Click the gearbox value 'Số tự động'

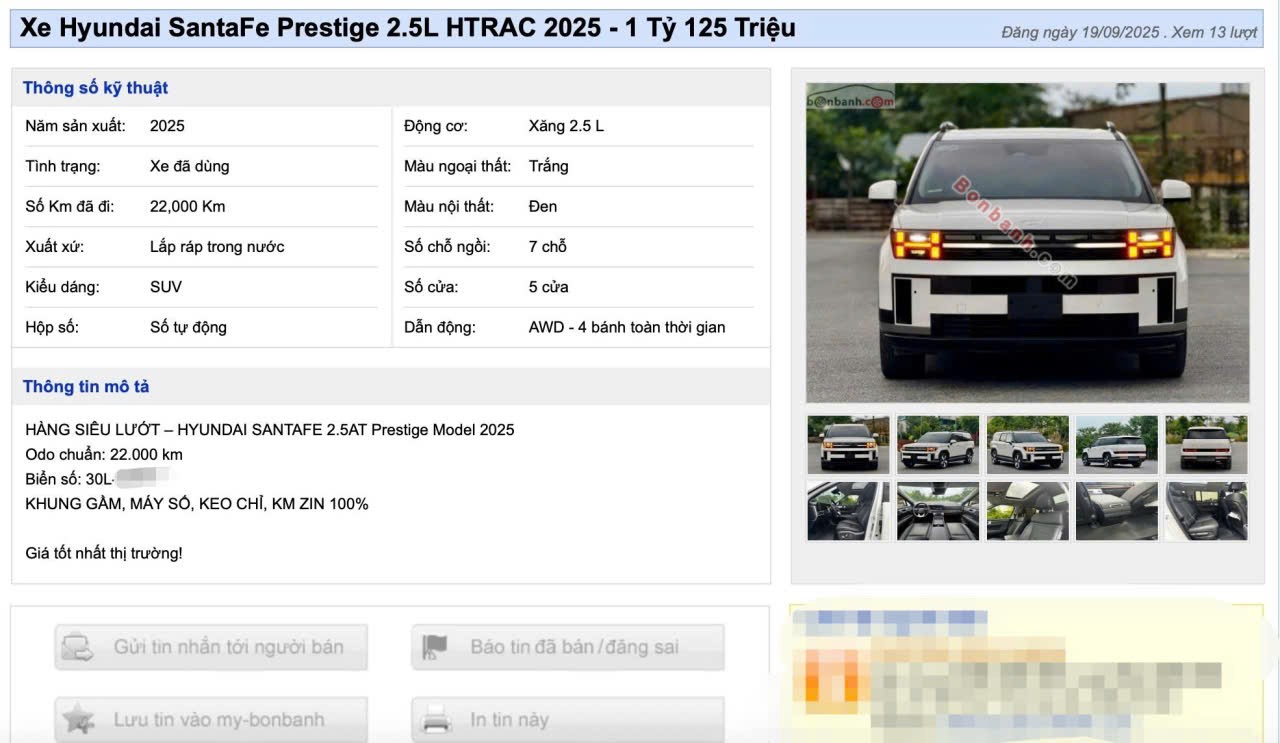[188, 327]
